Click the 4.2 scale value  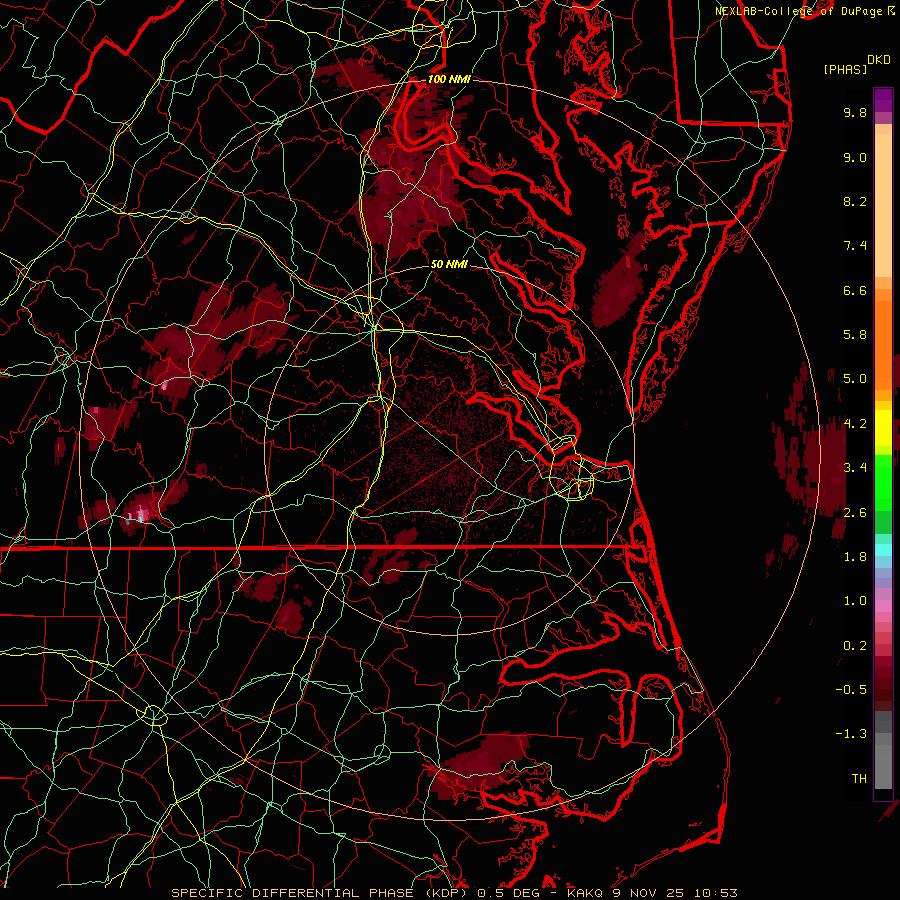[x=855, y=424]
